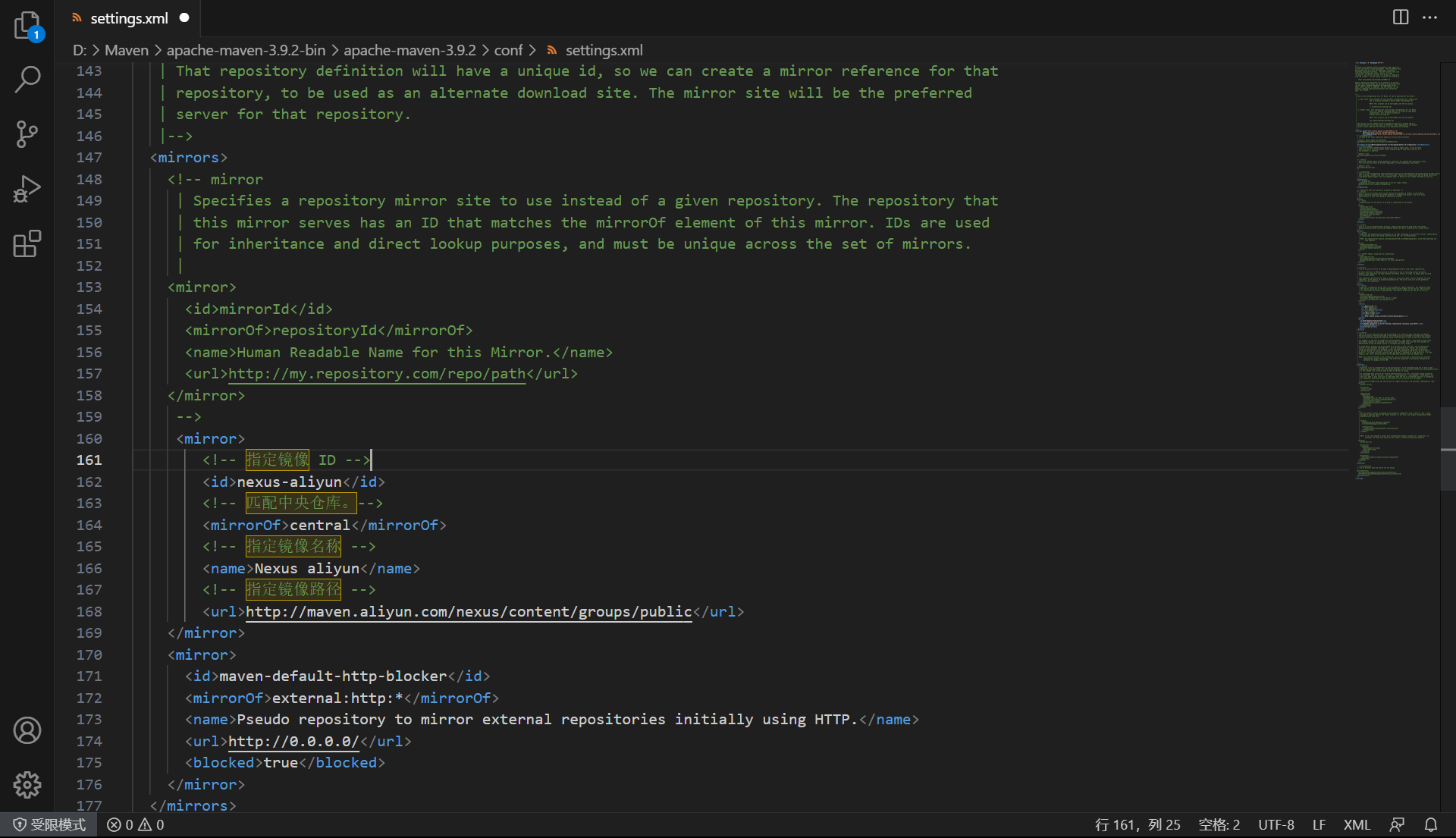The width and height of the screenshot is (1456, 838).
Task: Click the closing mirrors tag on line 177
Action: tap(193, 805)
